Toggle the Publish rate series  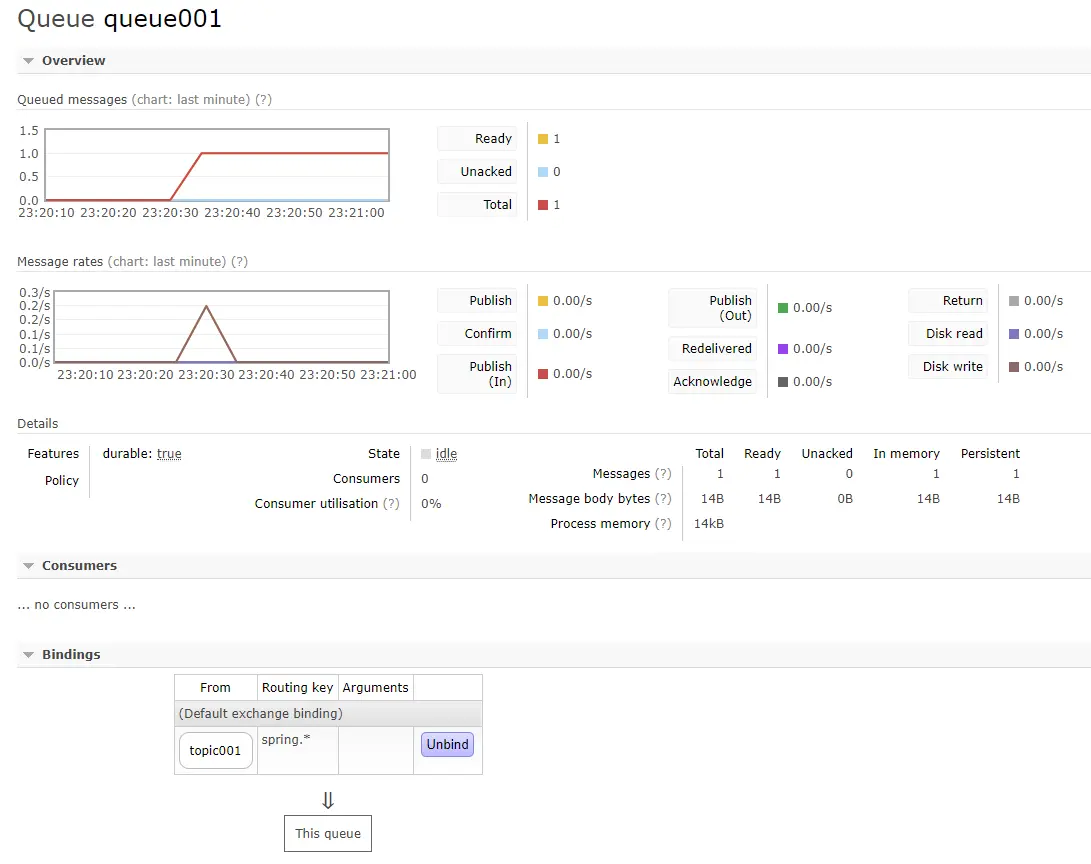tap(477, 301)
